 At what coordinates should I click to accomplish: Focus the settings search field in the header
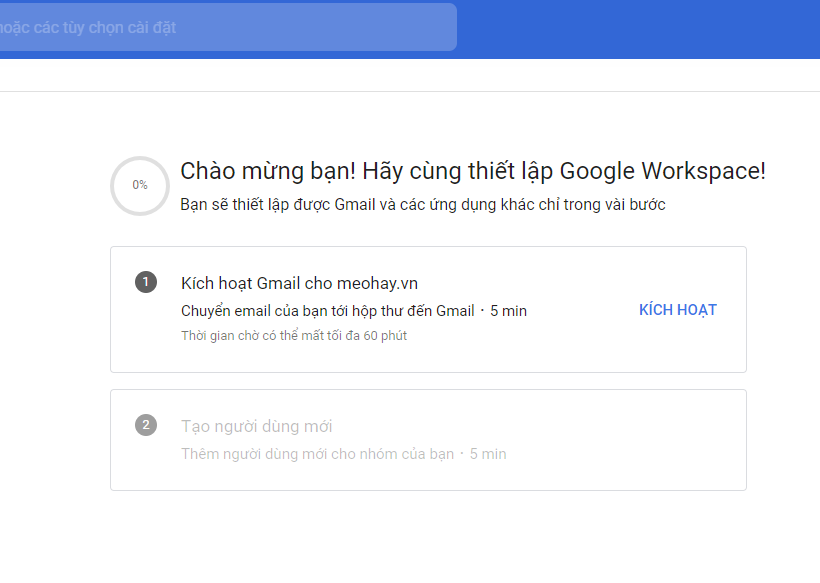pyautogui.click(x=228, y=27)
